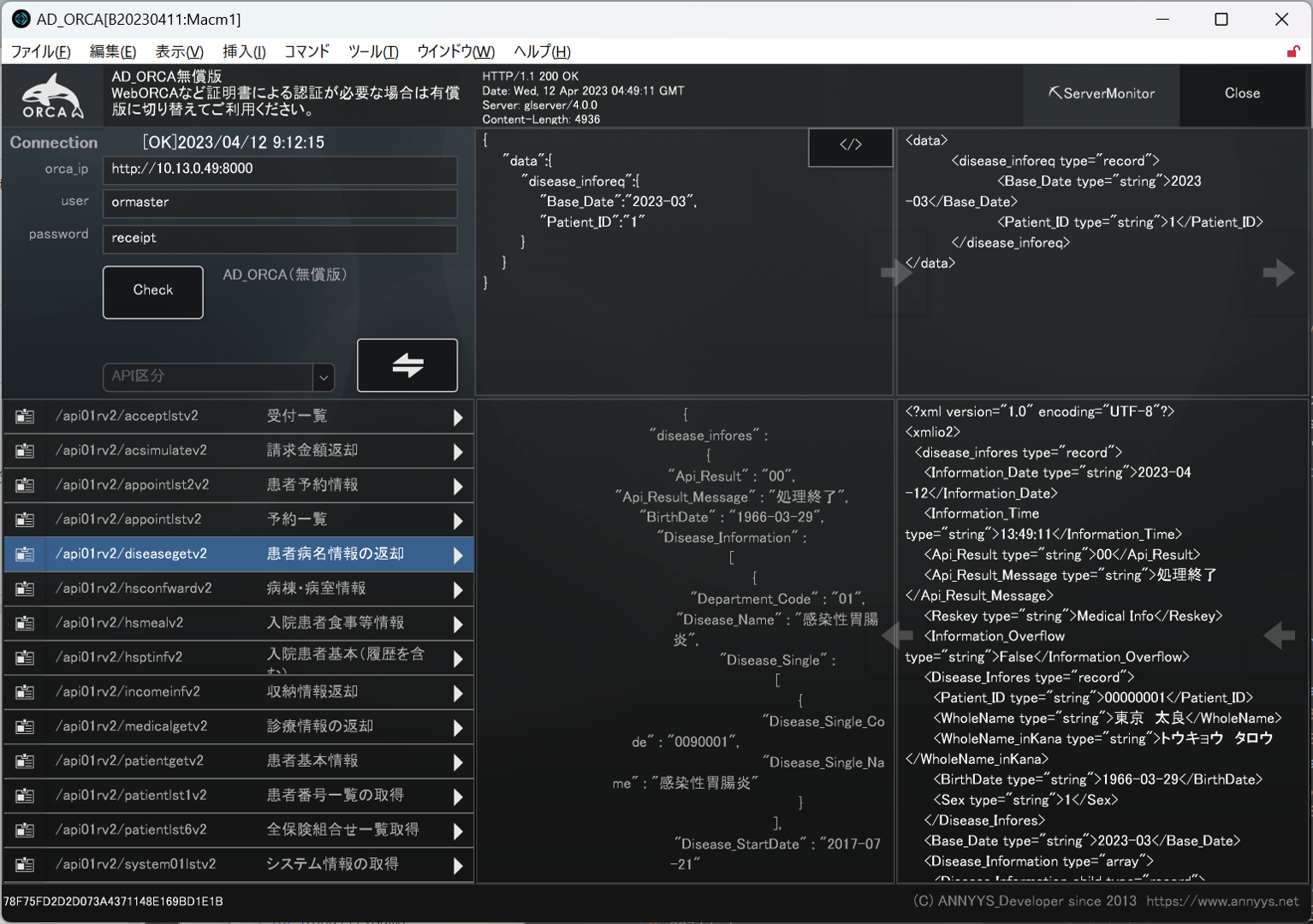
Task: Click the icon beside acceptlstv2 row
Action: 25,417
